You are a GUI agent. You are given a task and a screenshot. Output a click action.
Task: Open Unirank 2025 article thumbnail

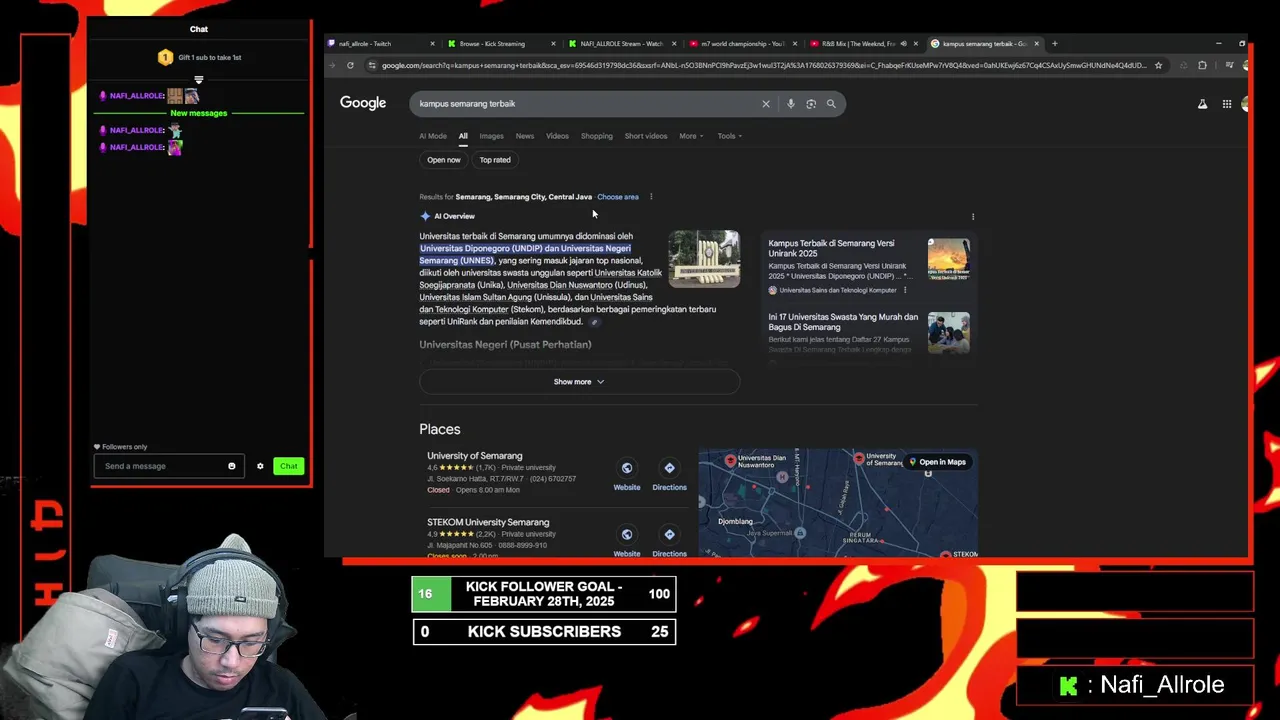948,260
